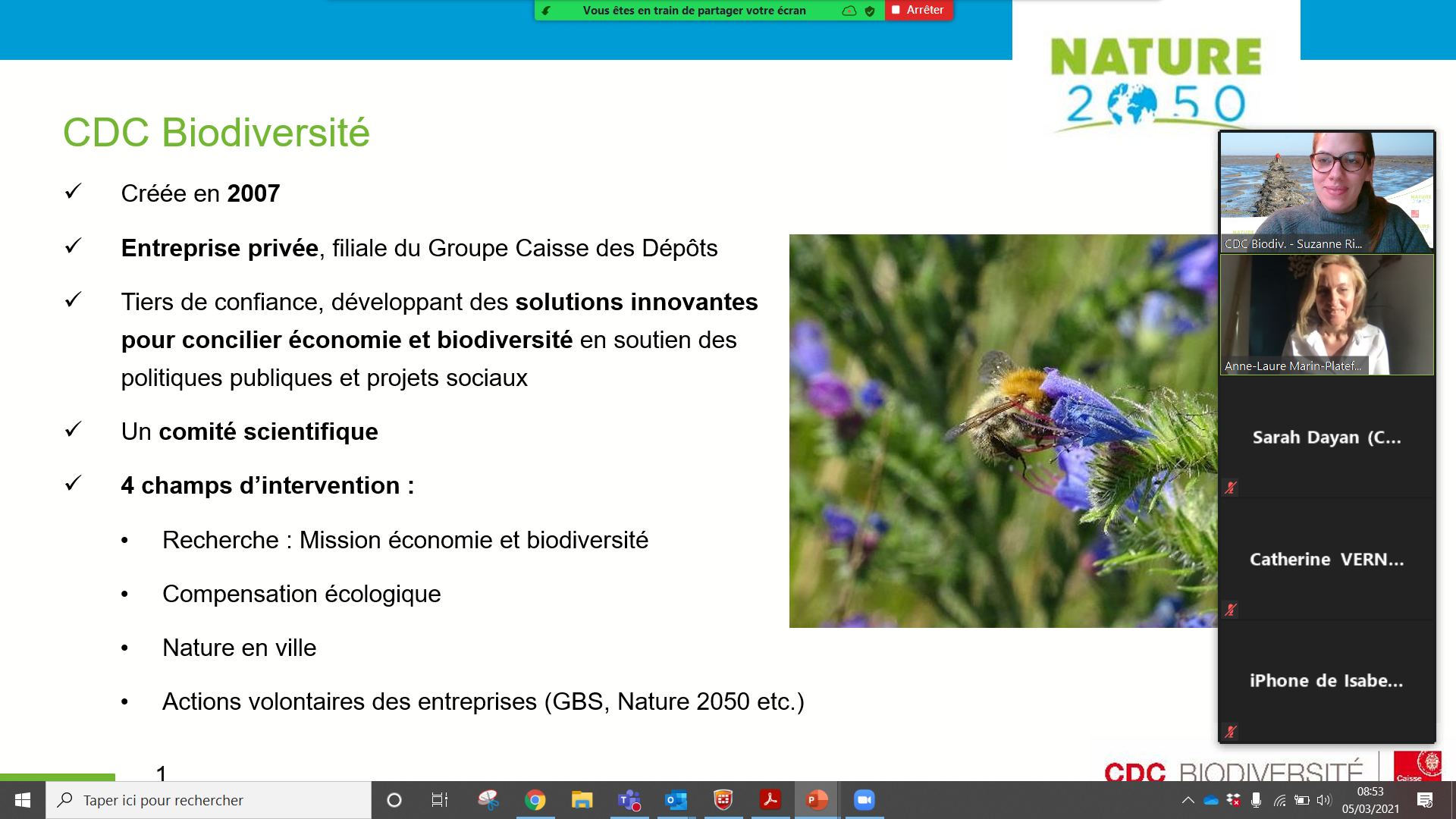Viewport: 1456px width, 819px height.
Task: Open the Windows Start menu
Action: click(x=23, y=800)
